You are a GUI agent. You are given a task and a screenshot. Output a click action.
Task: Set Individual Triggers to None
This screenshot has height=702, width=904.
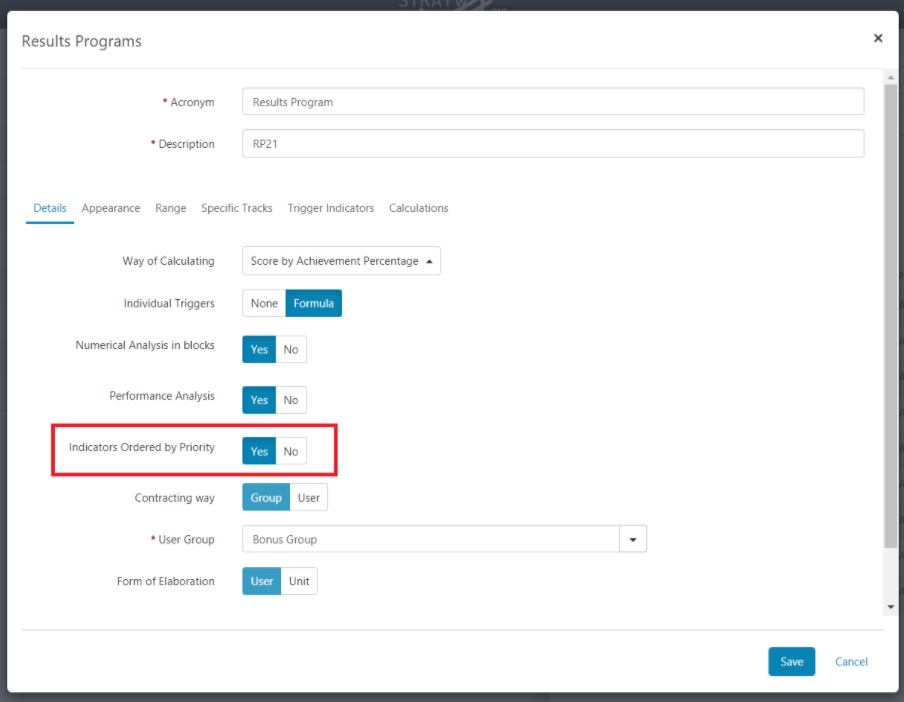[x=264, y=303]
